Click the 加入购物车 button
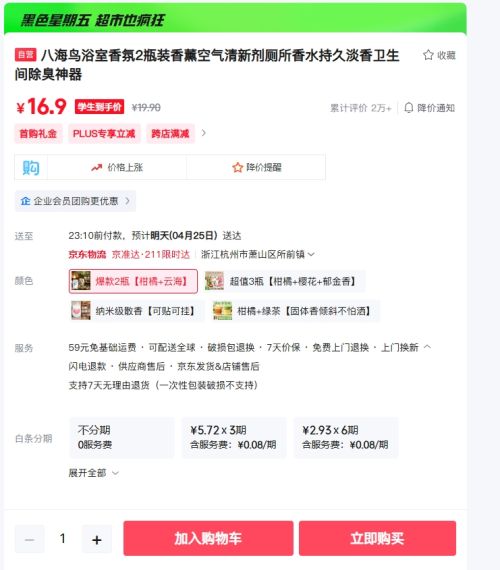This screenshot has width=500, height=570. click(x=208, y=538)
